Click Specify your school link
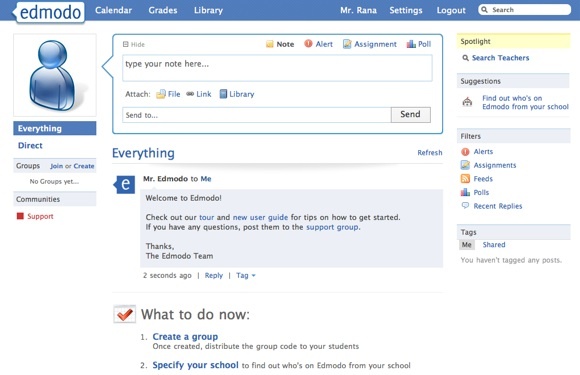Image resolution: width=580 pixels, height=375 pixels. pos(196,365)
